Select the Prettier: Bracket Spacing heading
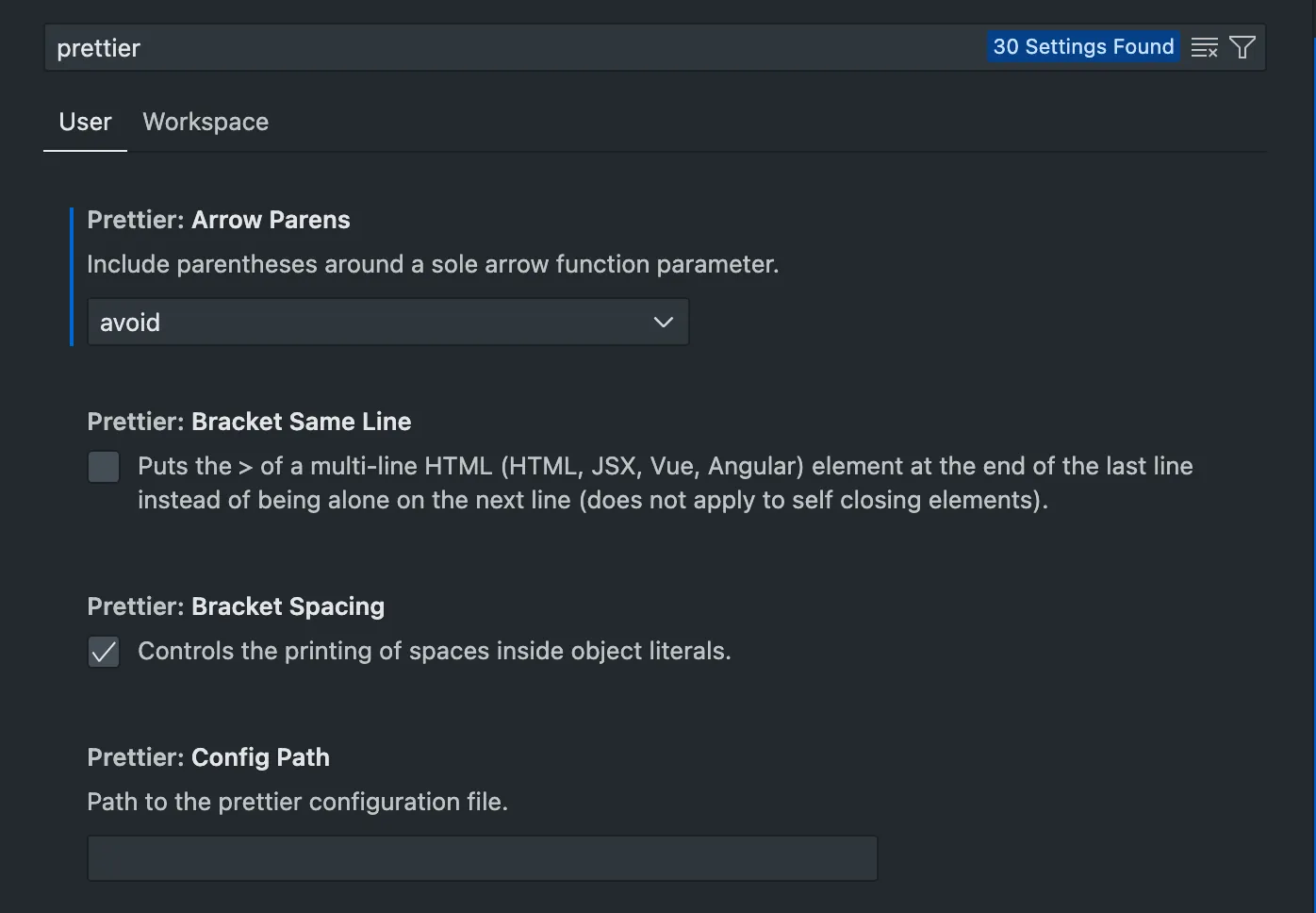This screenshot has height=913, width=1316. point(236,606)
